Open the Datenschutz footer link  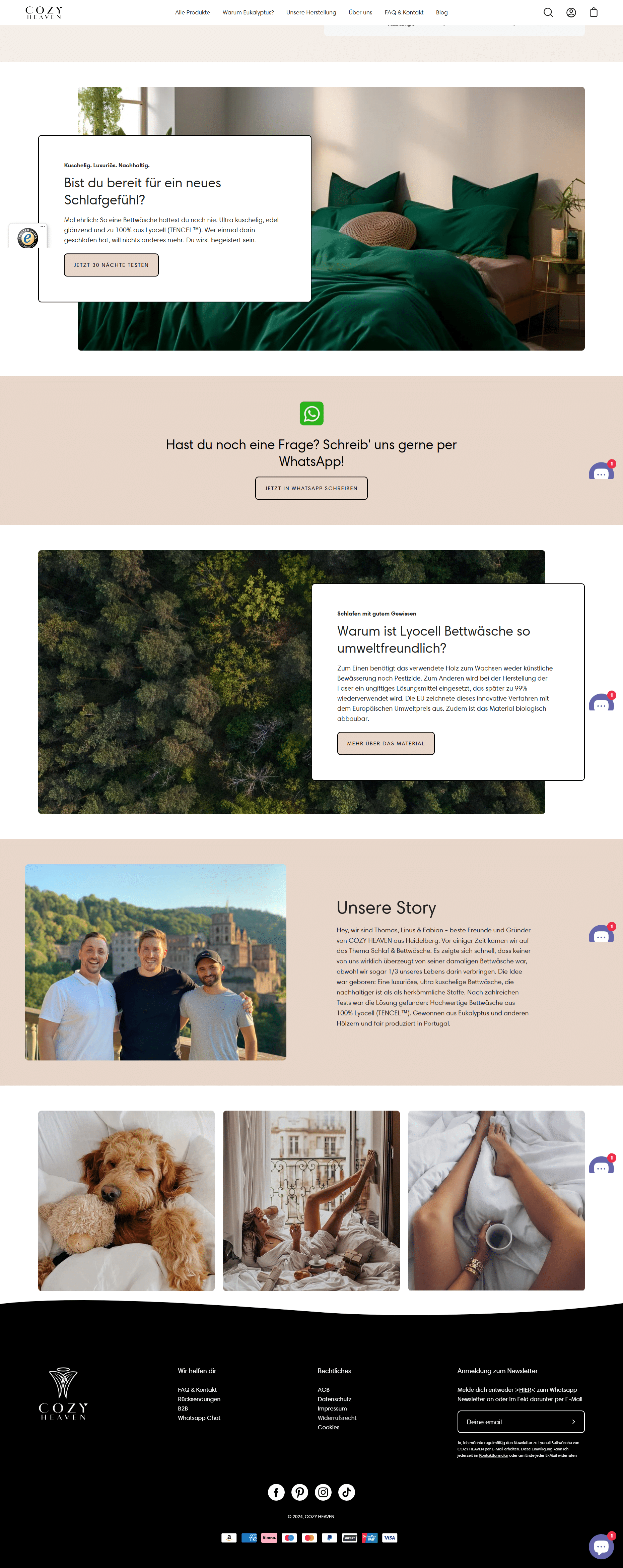click(334, 1399)
